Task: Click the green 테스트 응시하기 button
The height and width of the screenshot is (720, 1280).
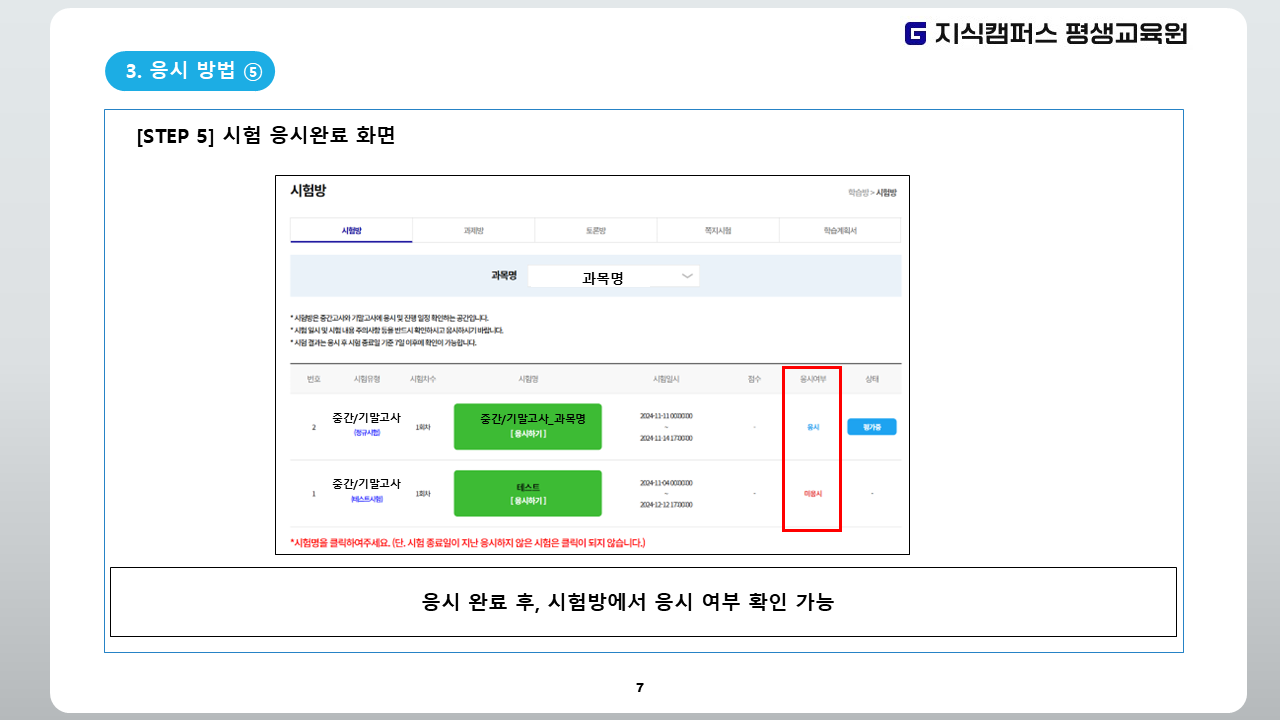Action: point(527,493)
